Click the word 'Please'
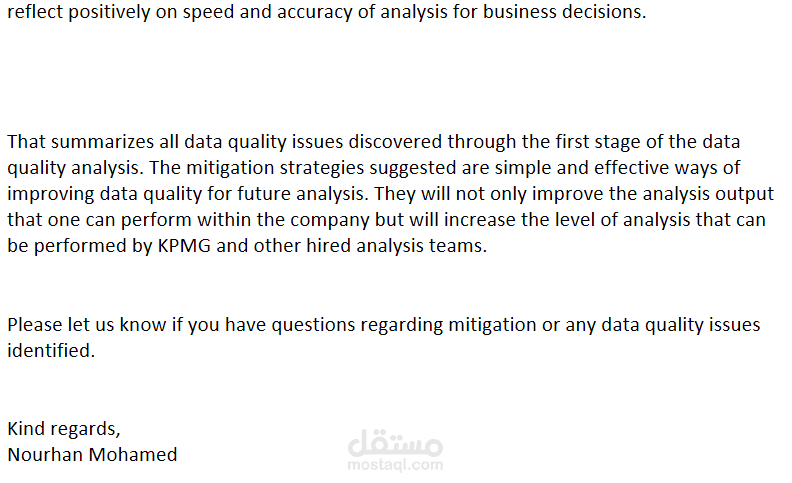The image size is (792, 483). tap(32, 325)
